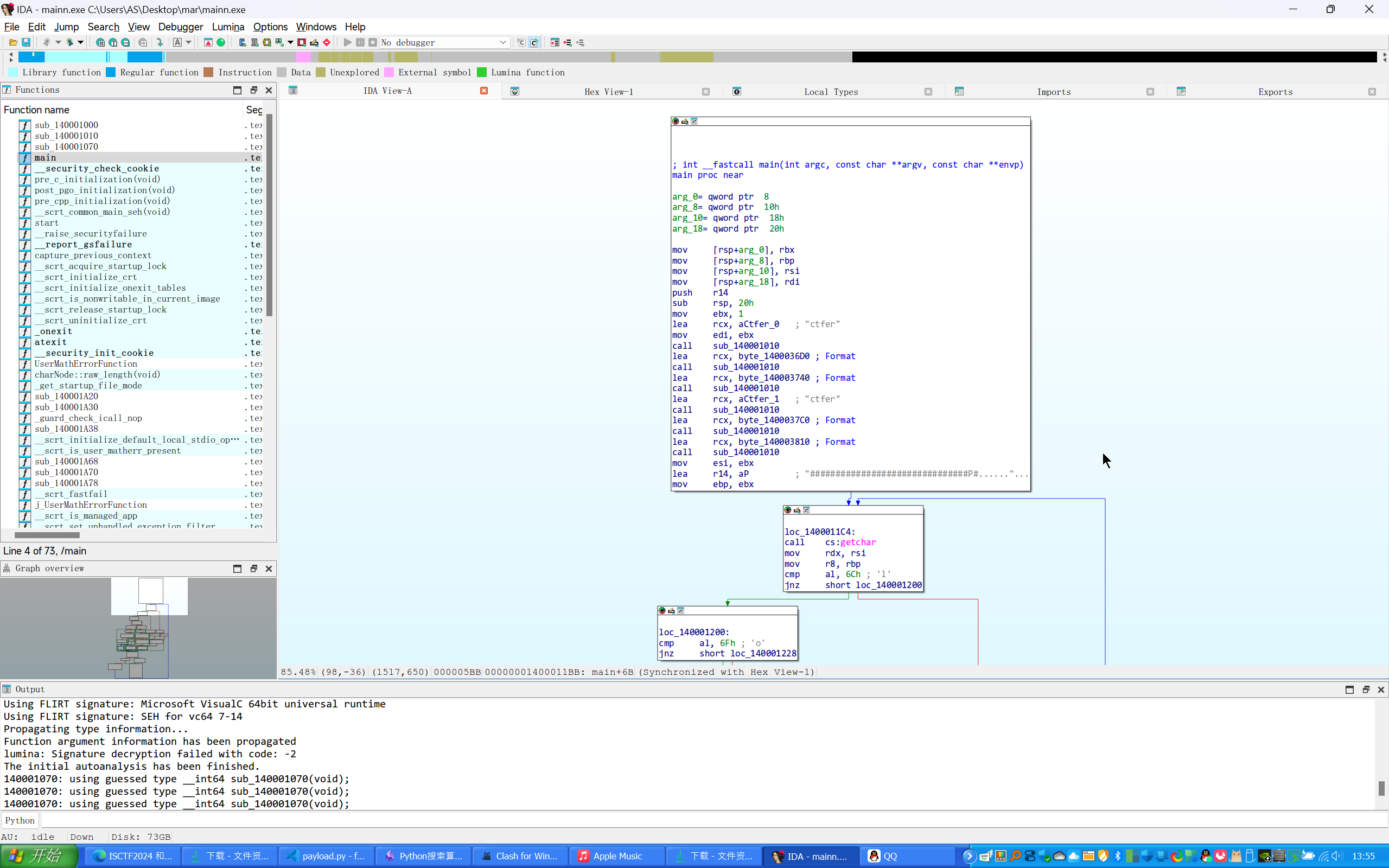Expand the text A style dropdown
Viewport: 1389px width, 868px height.
188,42
